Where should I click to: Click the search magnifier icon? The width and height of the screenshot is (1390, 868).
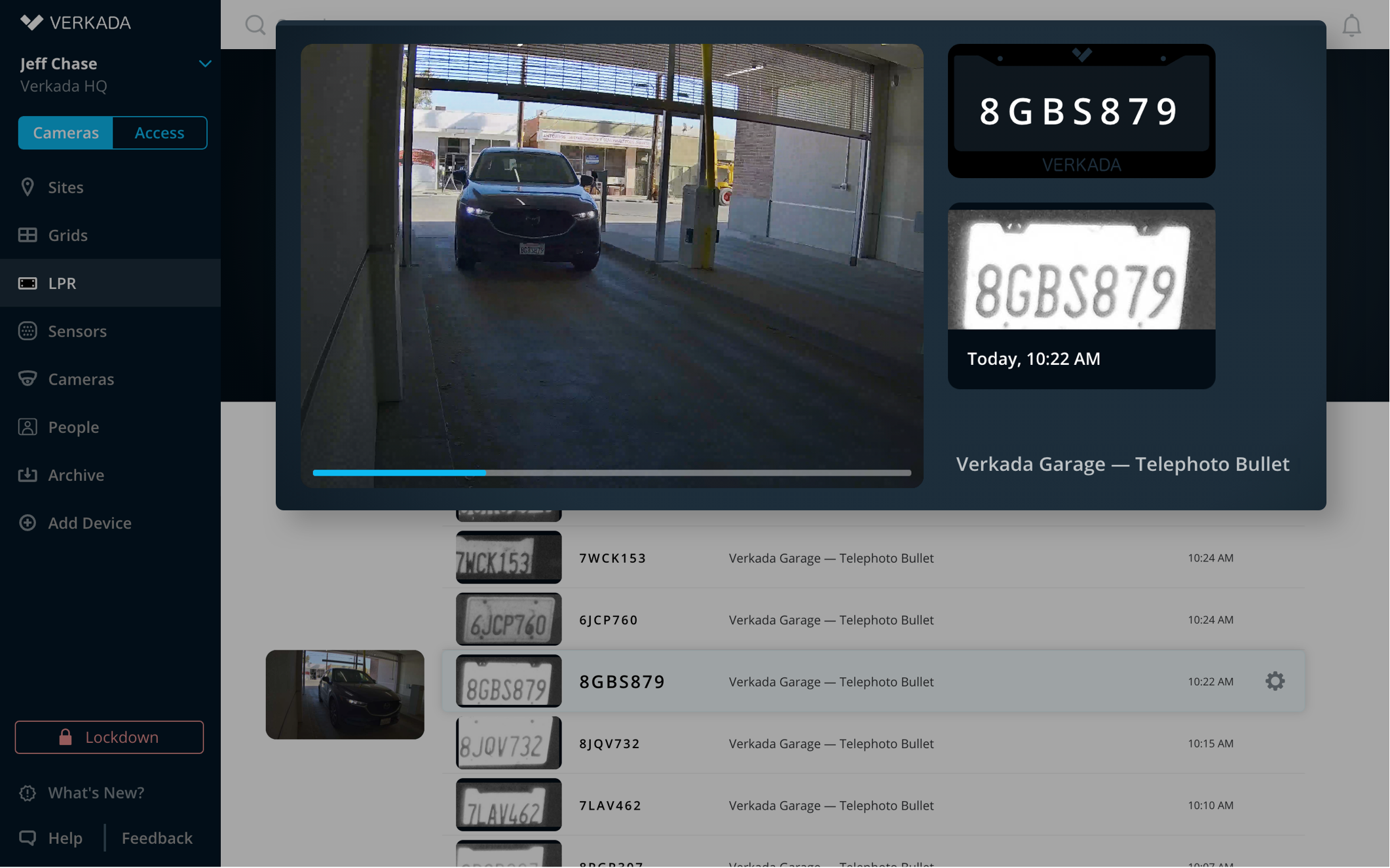click(255, 25)
